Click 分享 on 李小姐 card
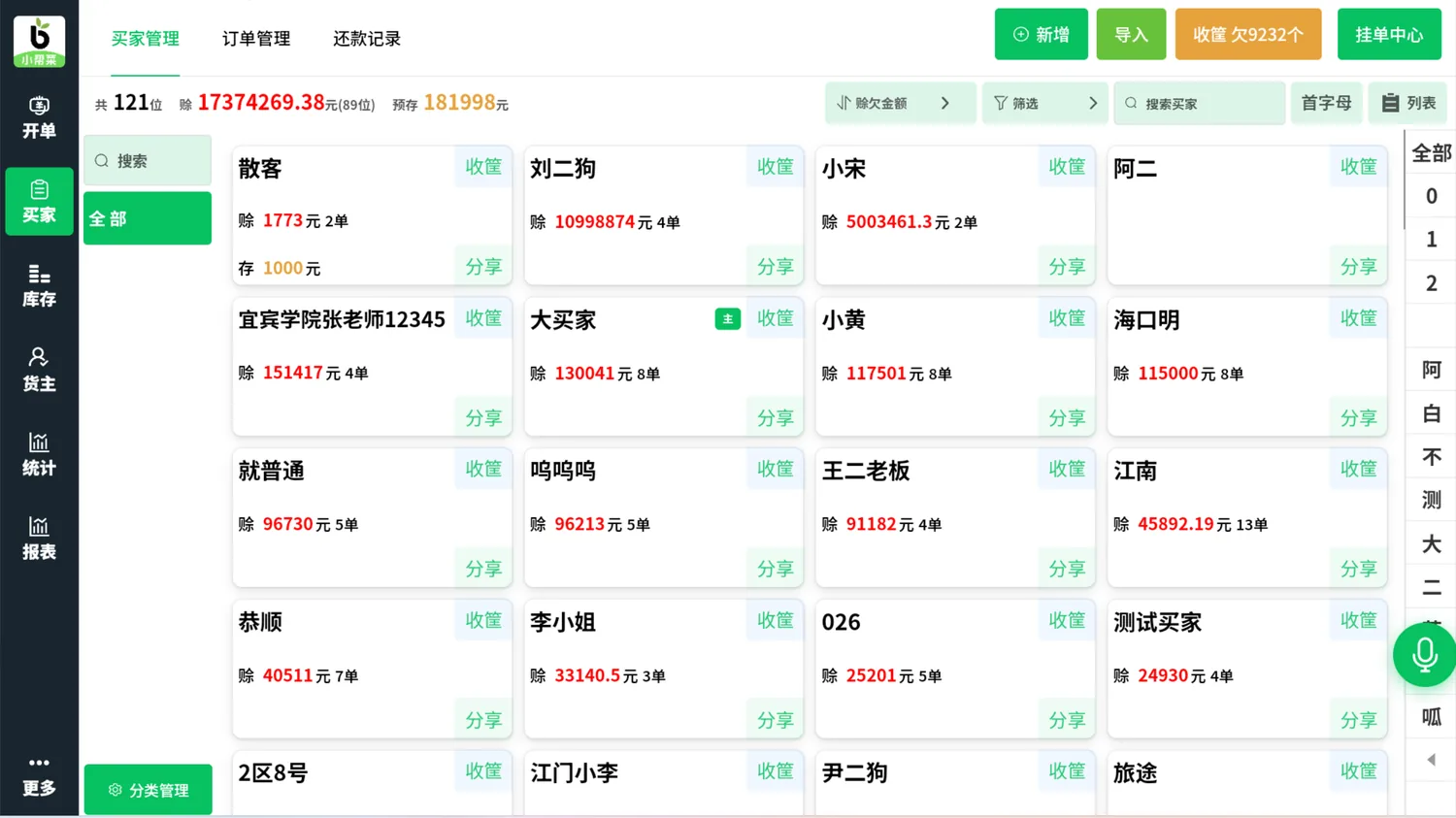 775,720
